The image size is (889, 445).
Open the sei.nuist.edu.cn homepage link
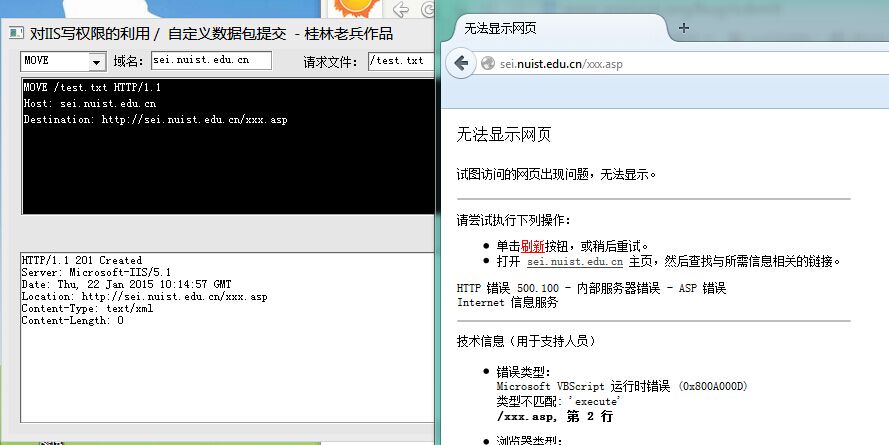575,262
